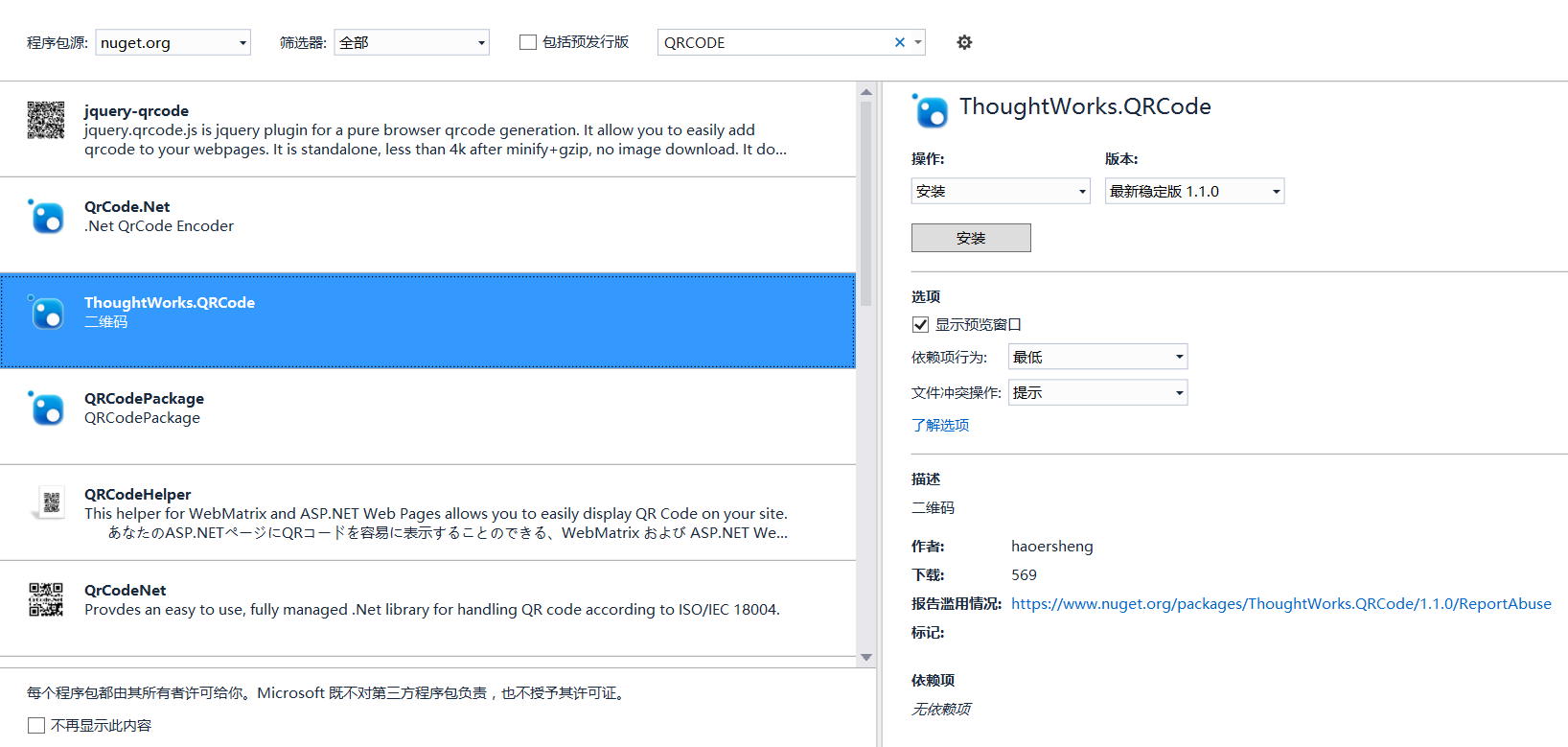This screenshot has height=747, width=1568.
Task: Click the QRCodePackage package icon
Action: pos(46,408)
